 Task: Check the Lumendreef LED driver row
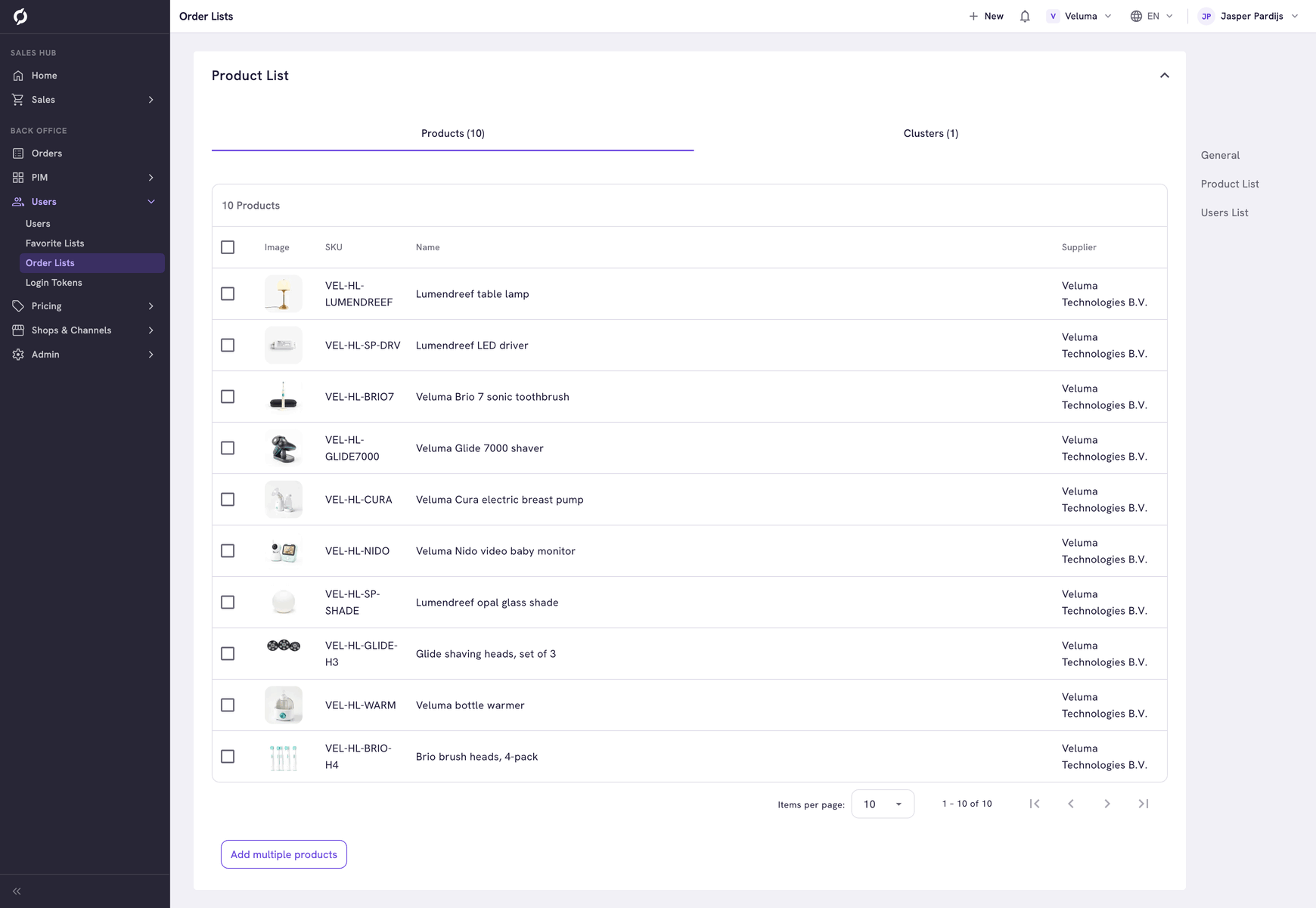coord(228,346)
